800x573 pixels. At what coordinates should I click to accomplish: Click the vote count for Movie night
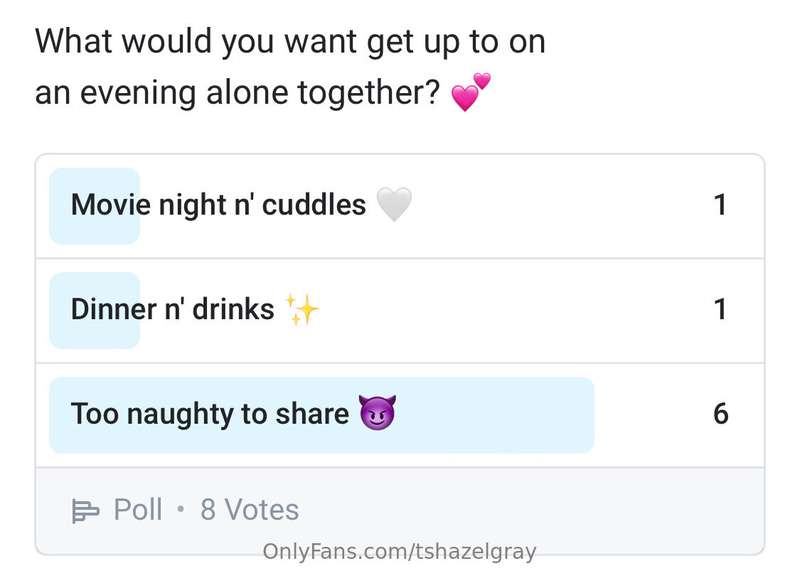tap(720, 205)
